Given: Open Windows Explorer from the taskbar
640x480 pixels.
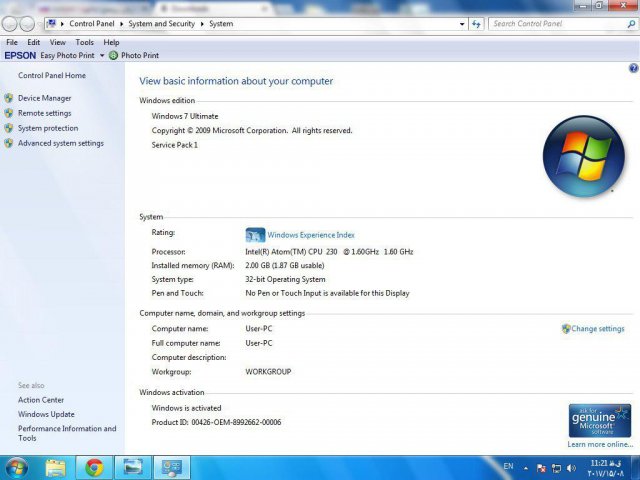Looking at the screenshot, I should tap(56, 467).
